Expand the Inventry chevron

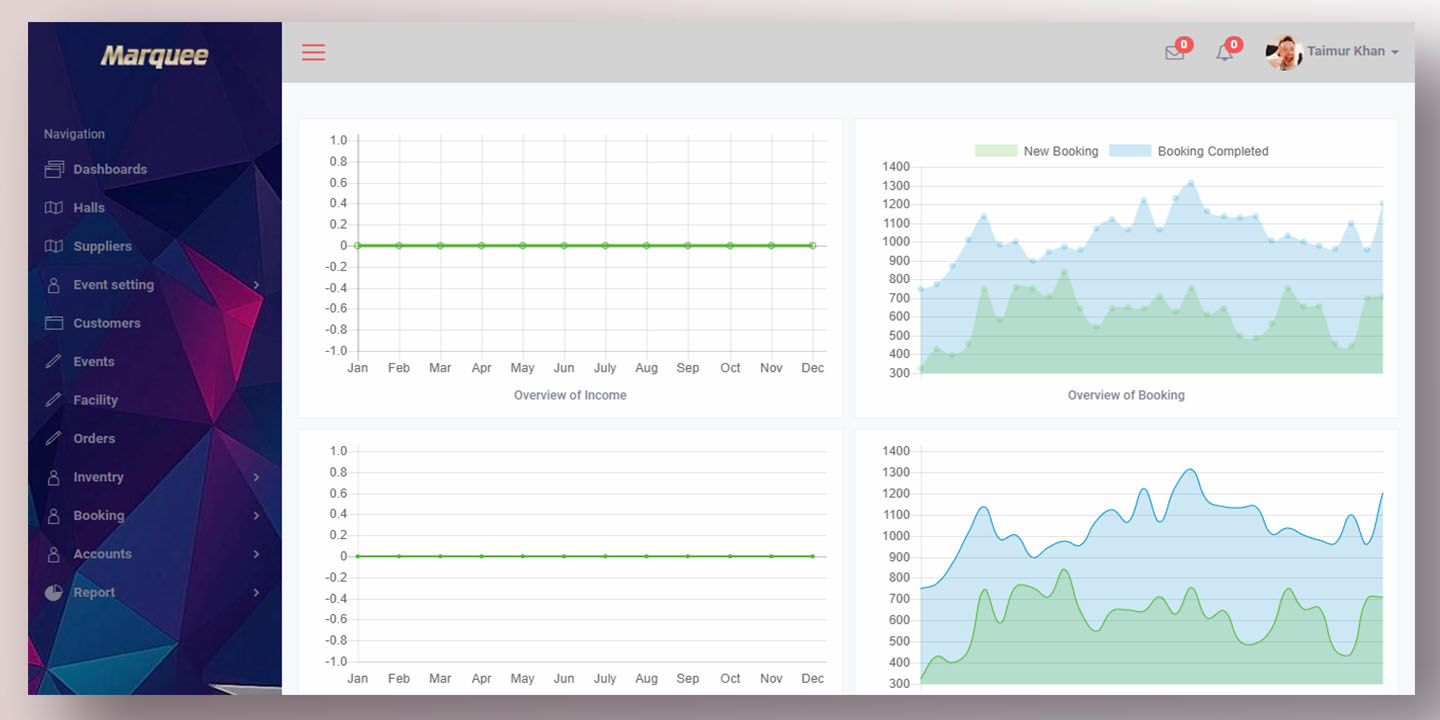(x=256, y=477)
